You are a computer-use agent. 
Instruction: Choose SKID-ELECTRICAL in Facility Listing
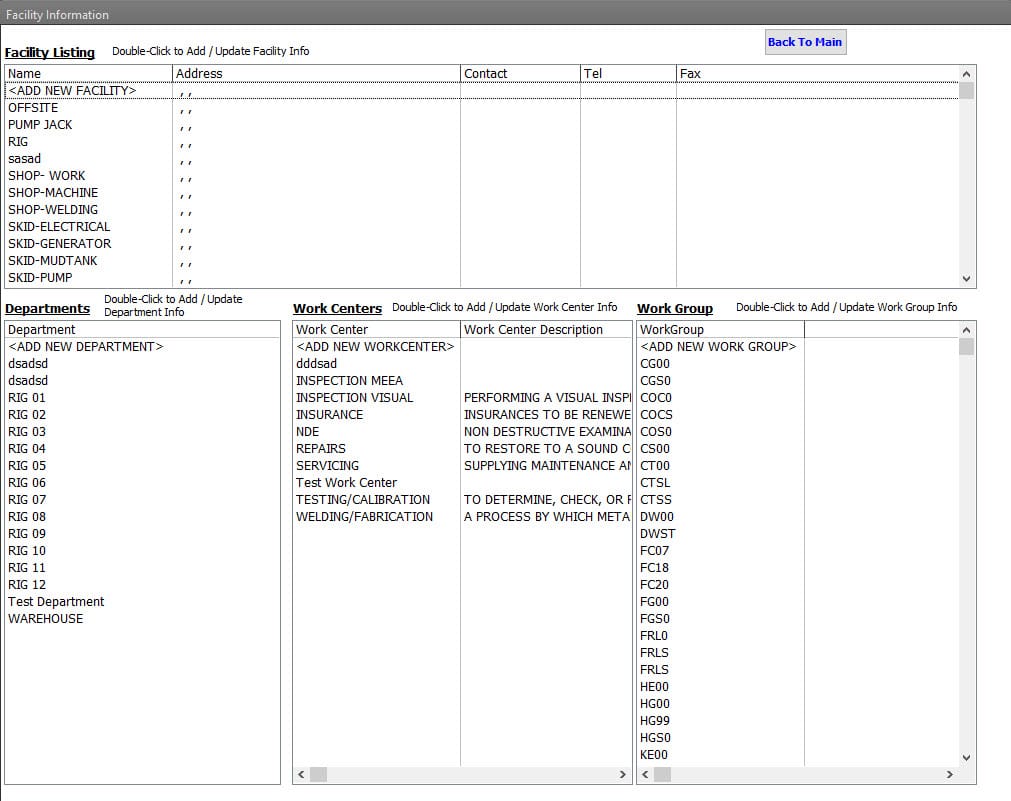[482, 227]
